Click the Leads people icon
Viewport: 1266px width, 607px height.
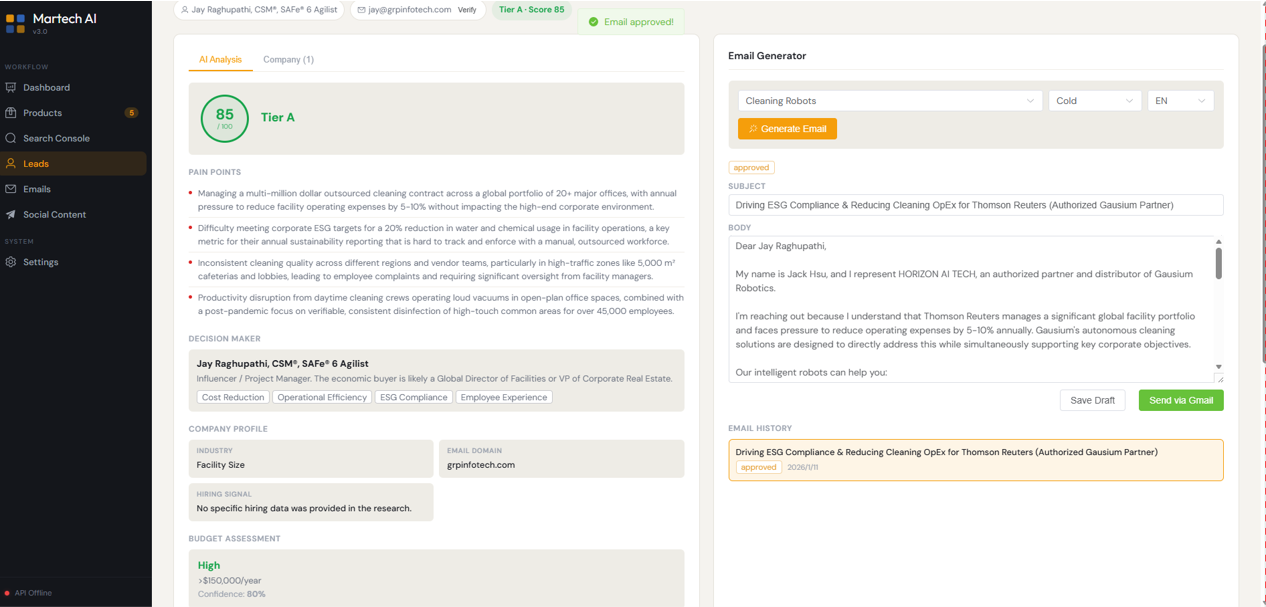coord(11,164)
